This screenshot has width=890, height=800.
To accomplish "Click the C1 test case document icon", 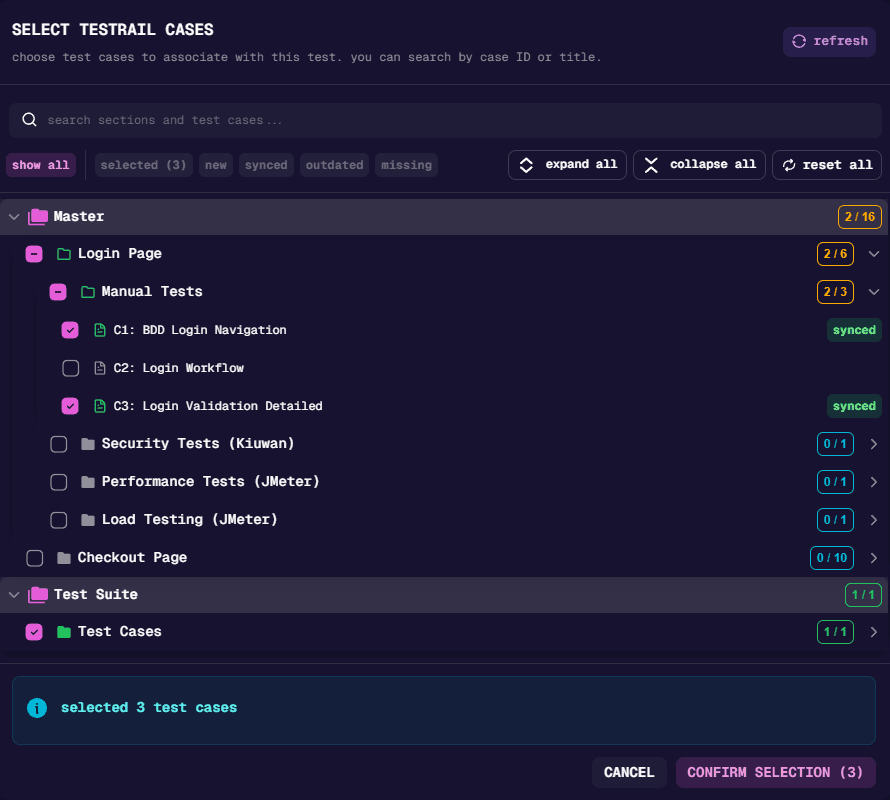I will [x=100, y=330].
